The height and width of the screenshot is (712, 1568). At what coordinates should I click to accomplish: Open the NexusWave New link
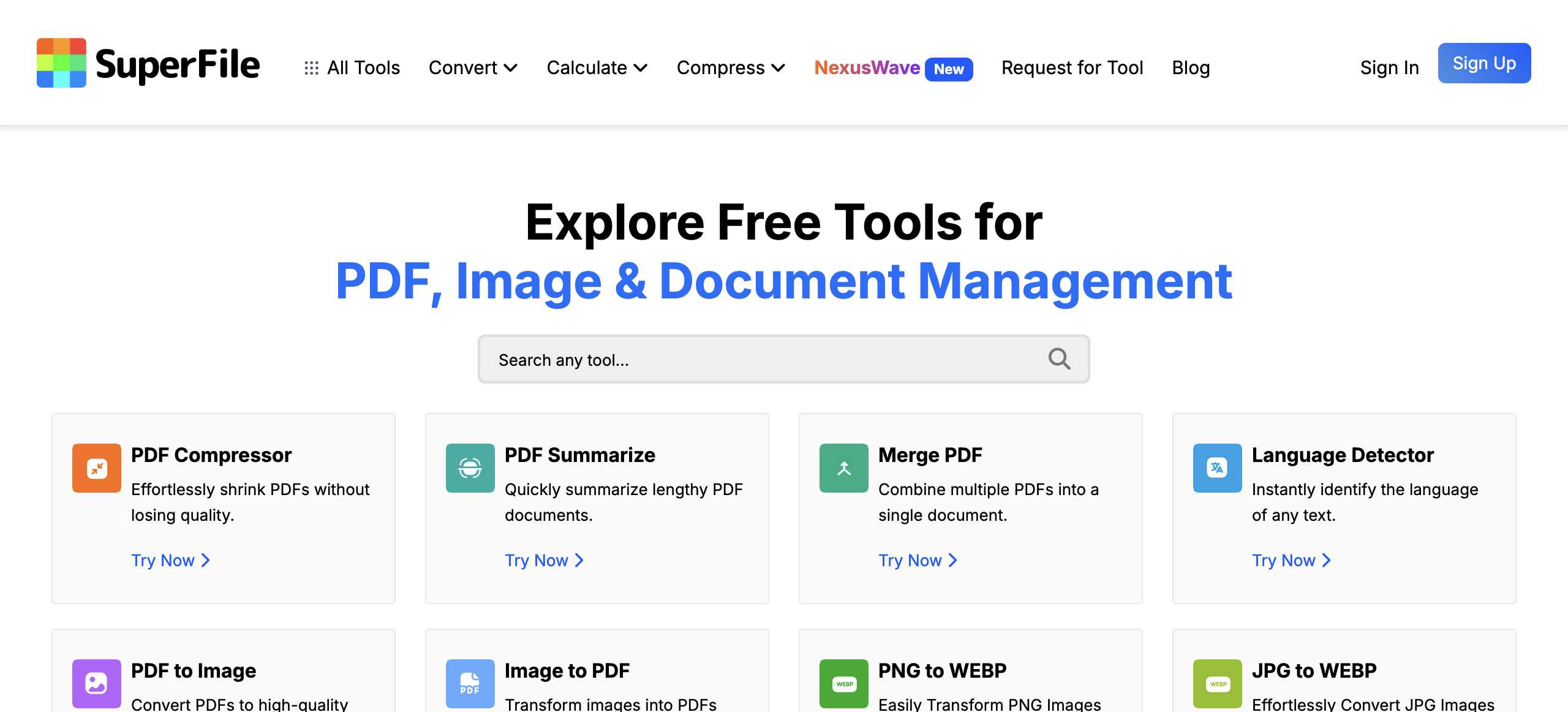click(892, 67)
